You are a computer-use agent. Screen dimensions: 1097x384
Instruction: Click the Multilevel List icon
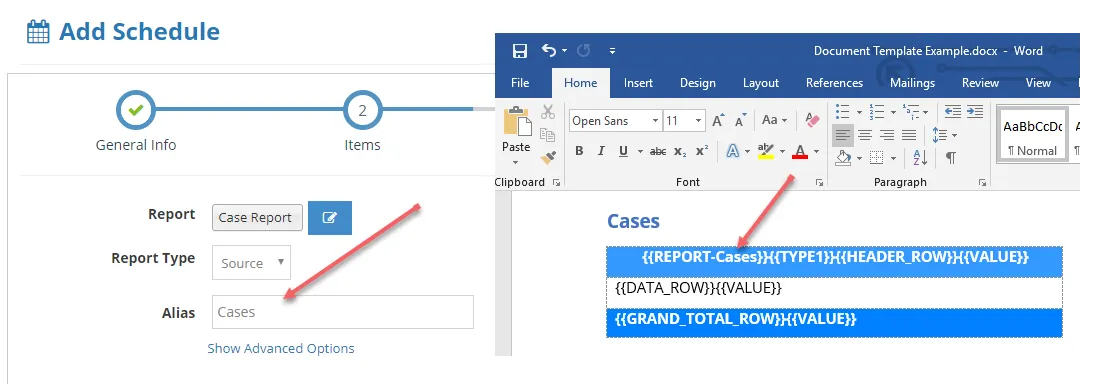tap(911, 112)
